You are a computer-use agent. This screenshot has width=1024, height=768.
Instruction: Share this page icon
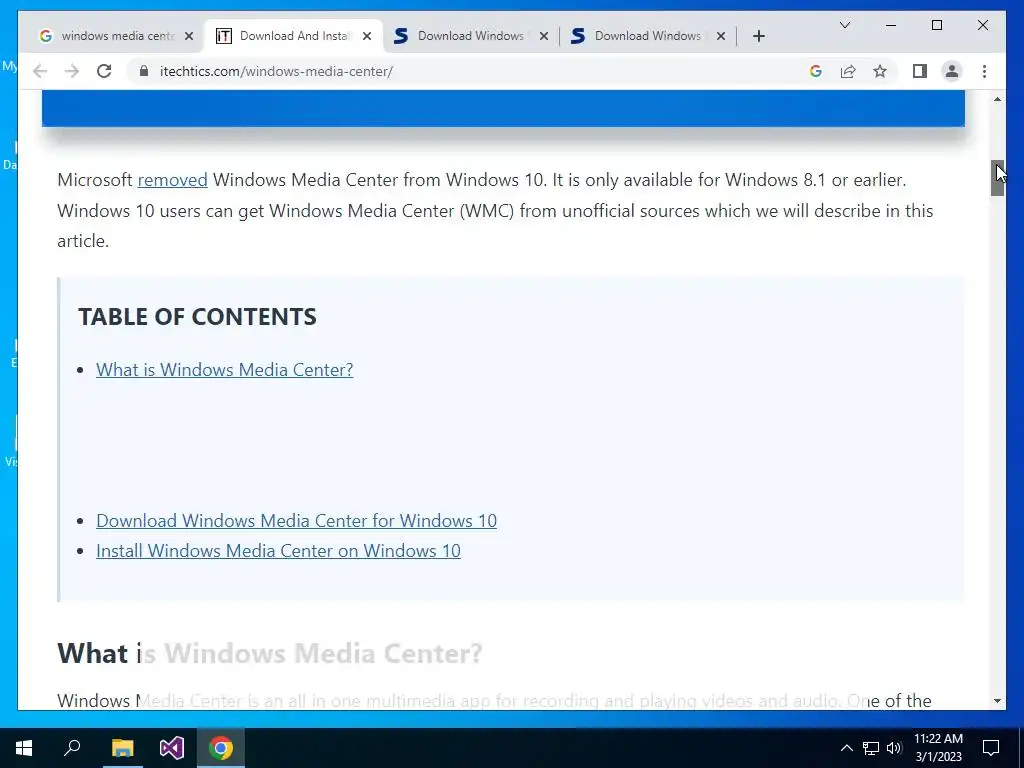pos(848,71)
